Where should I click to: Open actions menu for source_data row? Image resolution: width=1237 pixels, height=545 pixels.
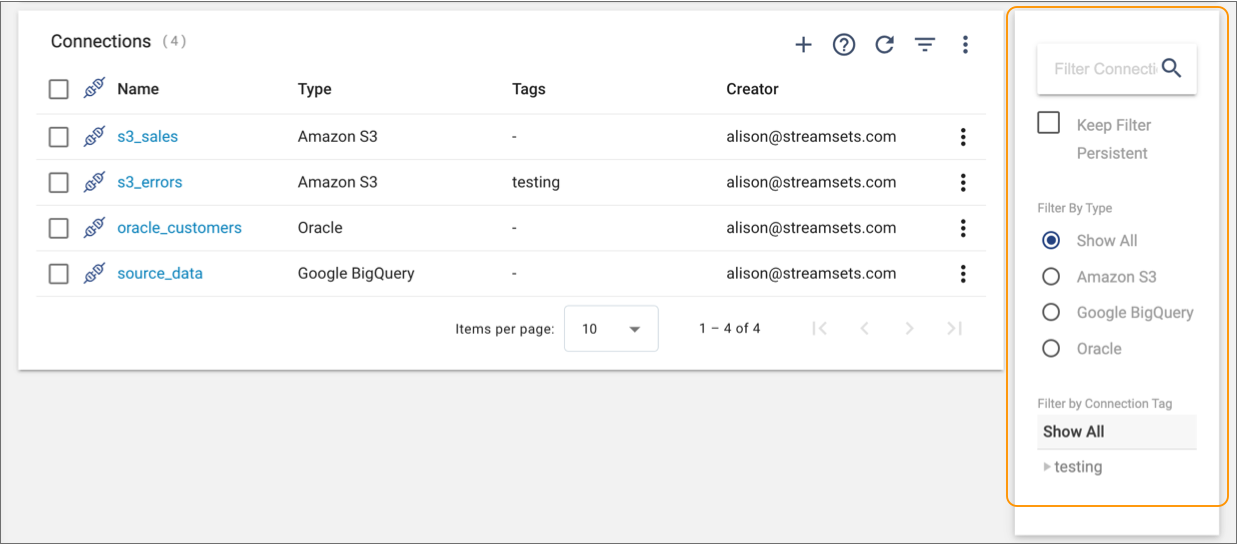click(x=963, y=273)
